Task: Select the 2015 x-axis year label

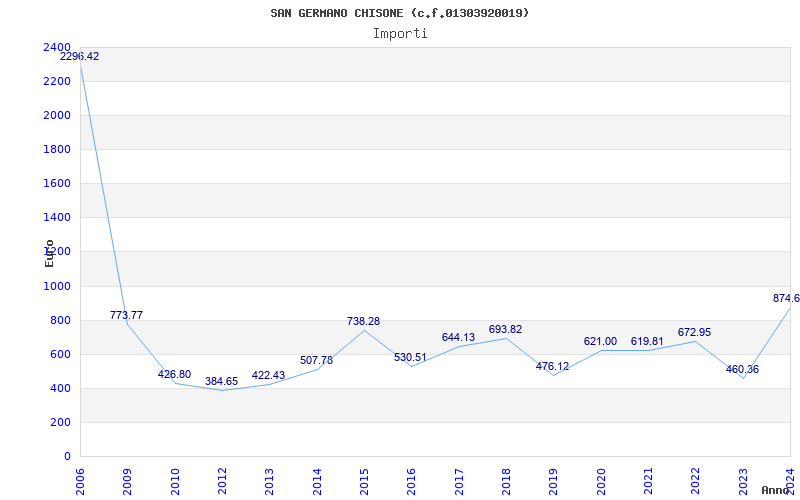Action: (364, 481)
